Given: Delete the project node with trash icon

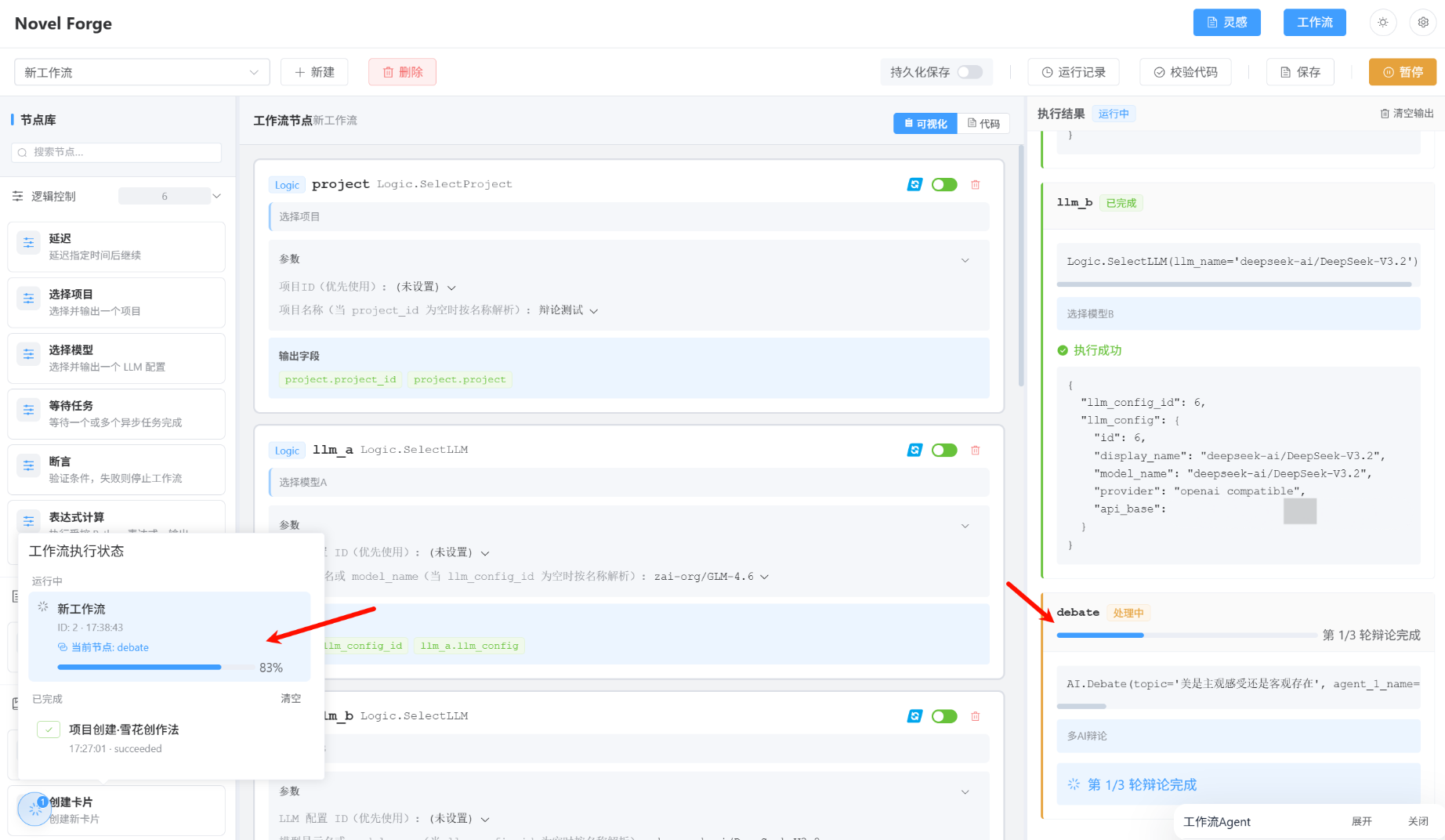Looking at the screenshot, I should click(976, 185).
